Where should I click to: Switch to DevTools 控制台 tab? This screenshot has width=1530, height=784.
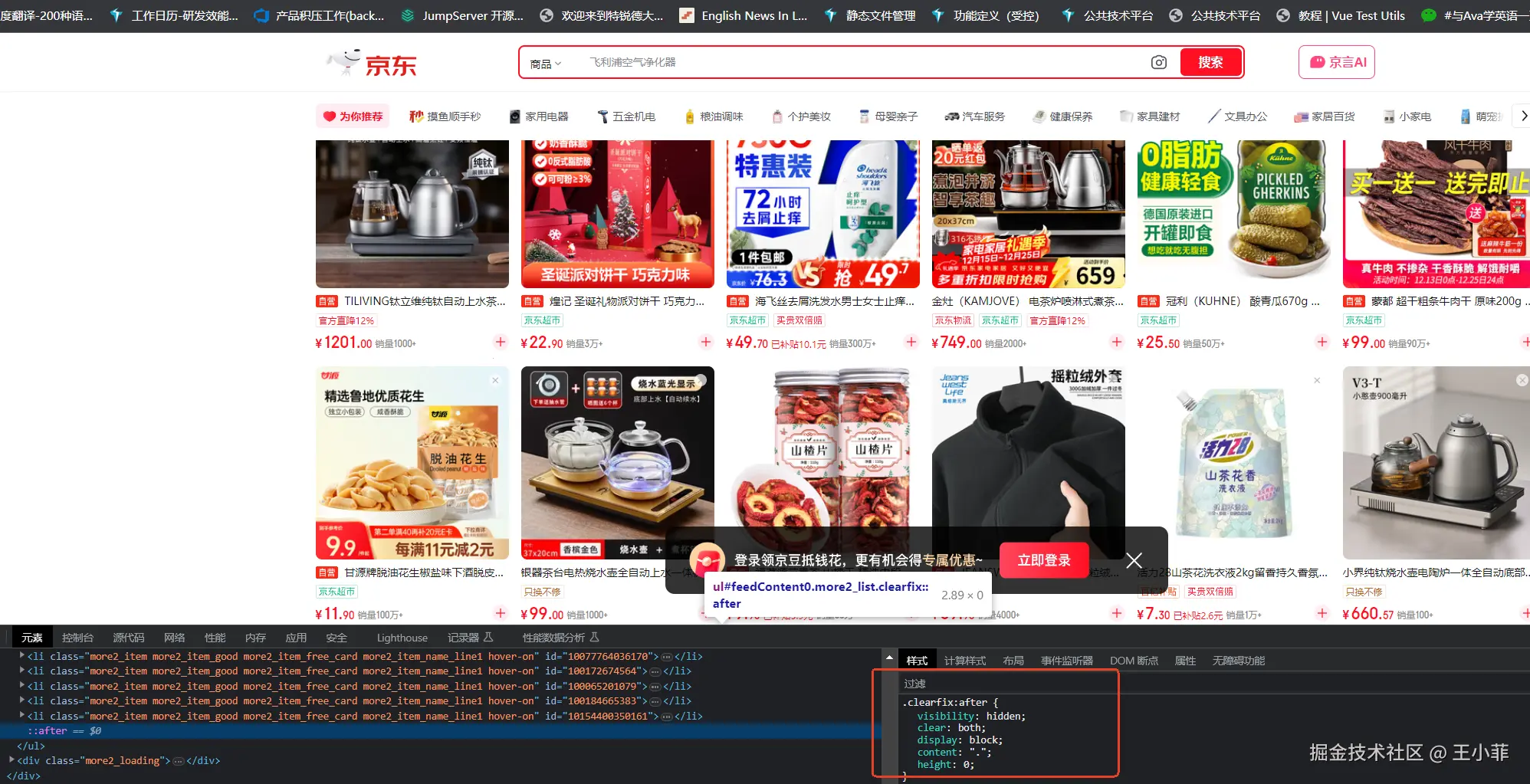[x=77, y=638]
